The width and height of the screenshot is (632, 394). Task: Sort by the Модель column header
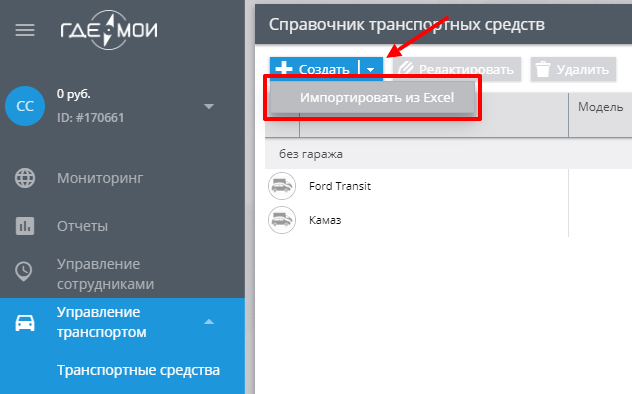point(600,107)
